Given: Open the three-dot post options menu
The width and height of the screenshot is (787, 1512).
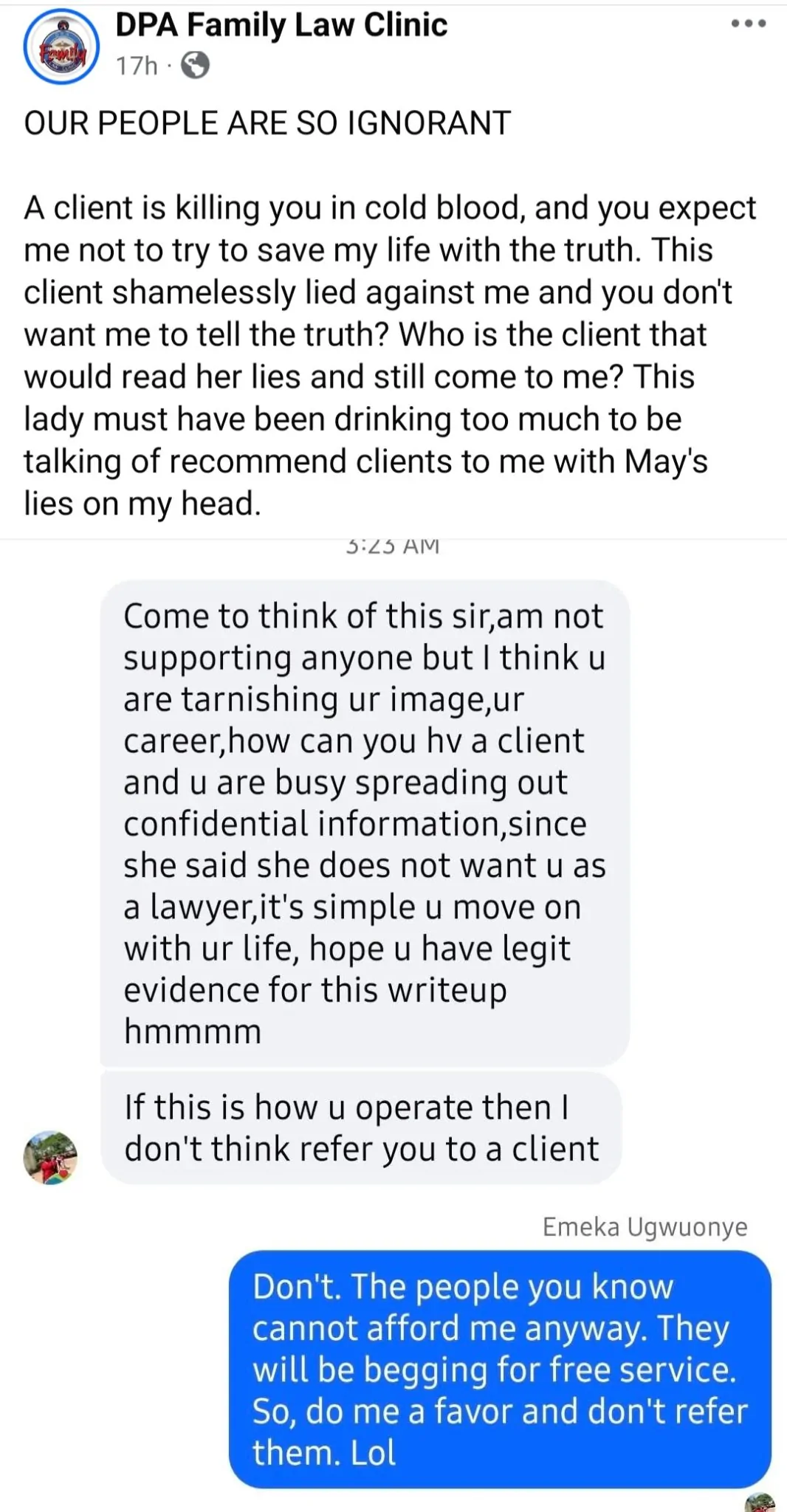Looking at the screenshot, I should click(748, 24).
